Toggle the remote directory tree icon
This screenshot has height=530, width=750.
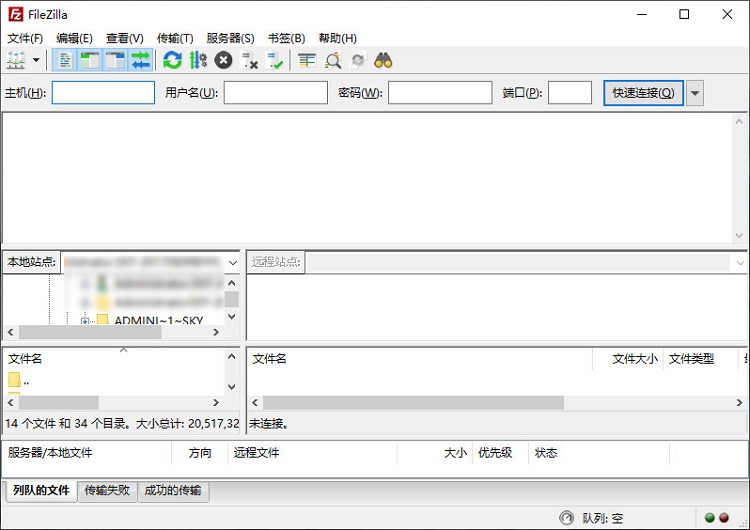point(115,60)
